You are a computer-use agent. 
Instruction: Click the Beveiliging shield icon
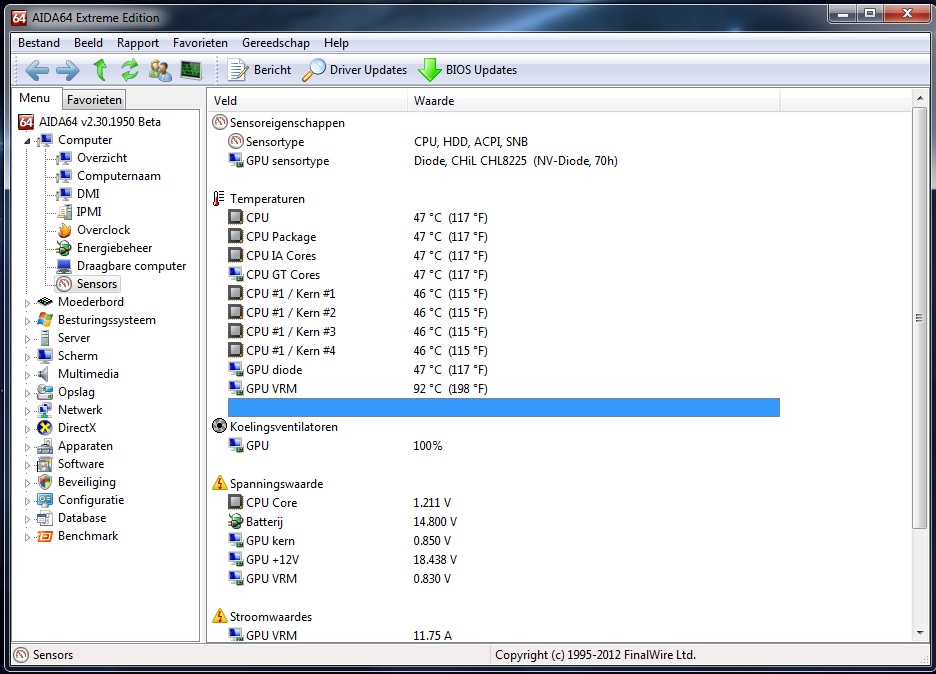tap(45, 482)
